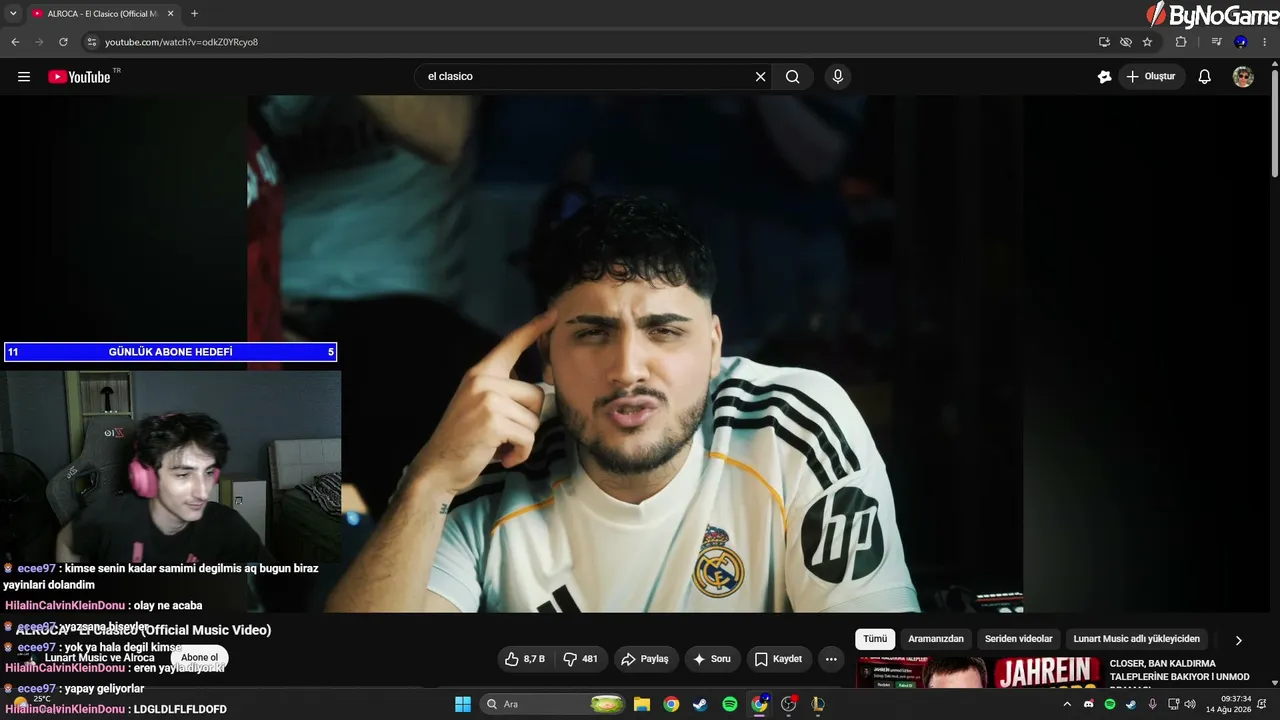Show more filter chips with the arrow

[1238, 640]
